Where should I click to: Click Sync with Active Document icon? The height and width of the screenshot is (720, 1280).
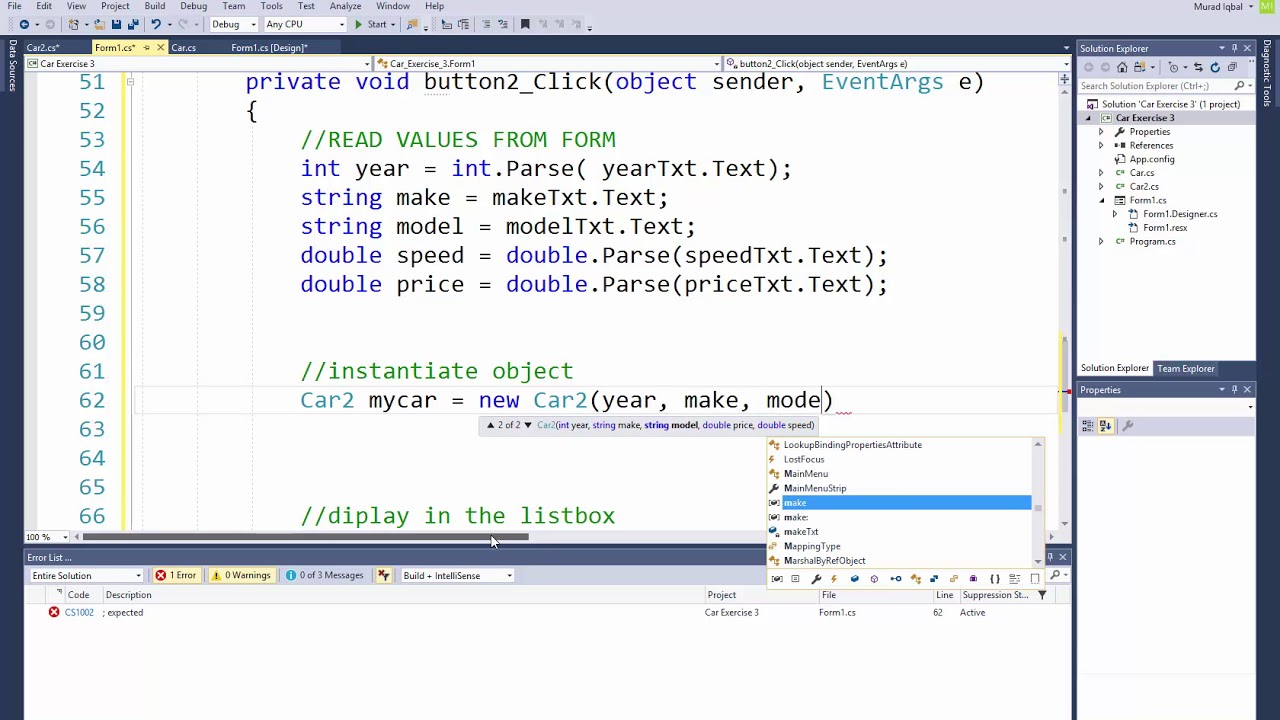point(1198,67)
